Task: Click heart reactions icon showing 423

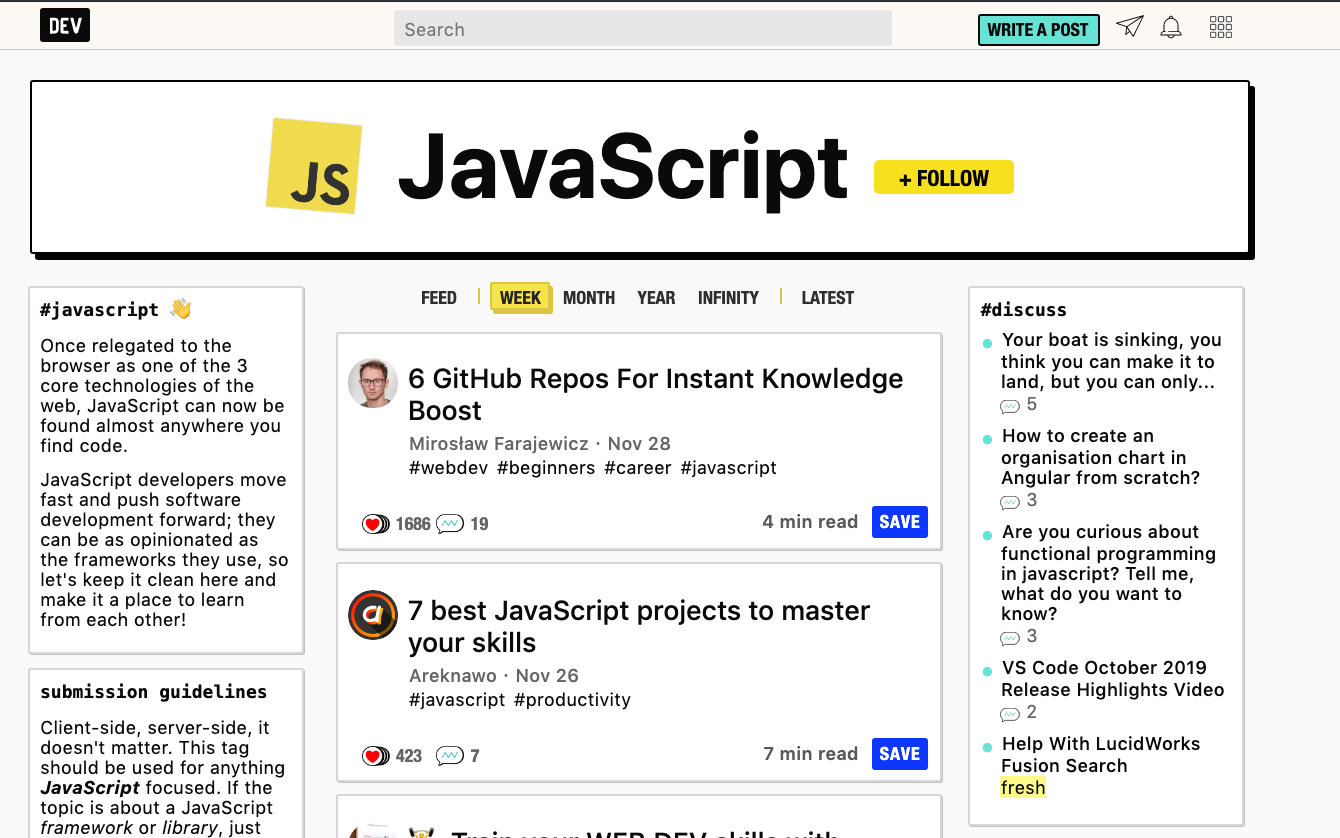Action: point(376,756)
